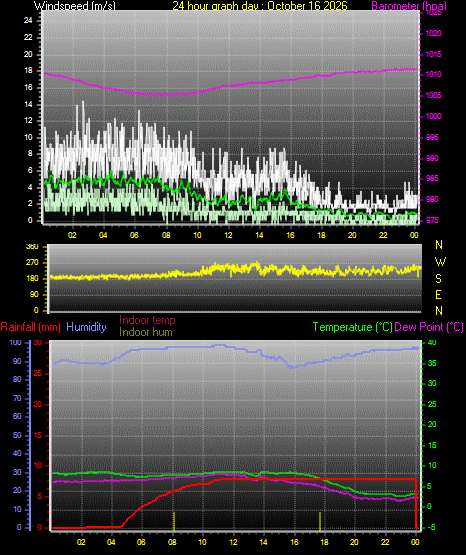Select the green '40' temperature axis value
The image size is (466, 555).
pyautogui.click(x=432, y=342)
